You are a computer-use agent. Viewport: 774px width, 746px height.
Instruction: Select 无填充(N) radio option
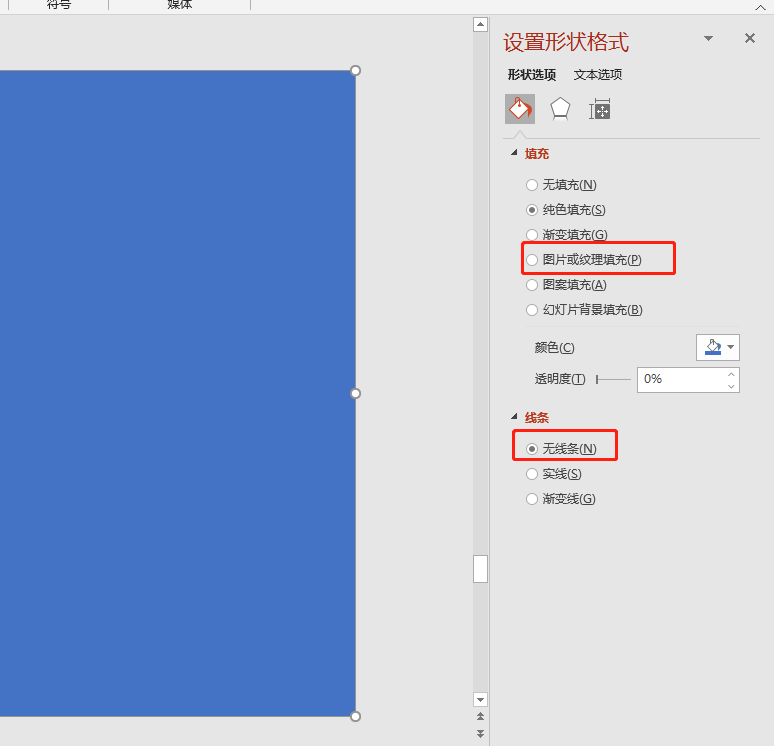561,185
